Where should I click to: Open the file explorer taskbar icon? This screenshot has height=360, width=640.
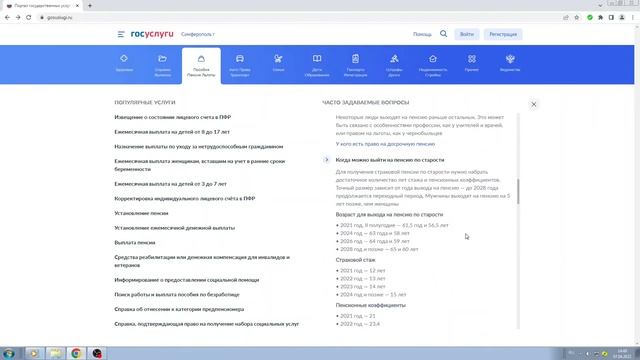pyautogui.click(x=55, y=353)
